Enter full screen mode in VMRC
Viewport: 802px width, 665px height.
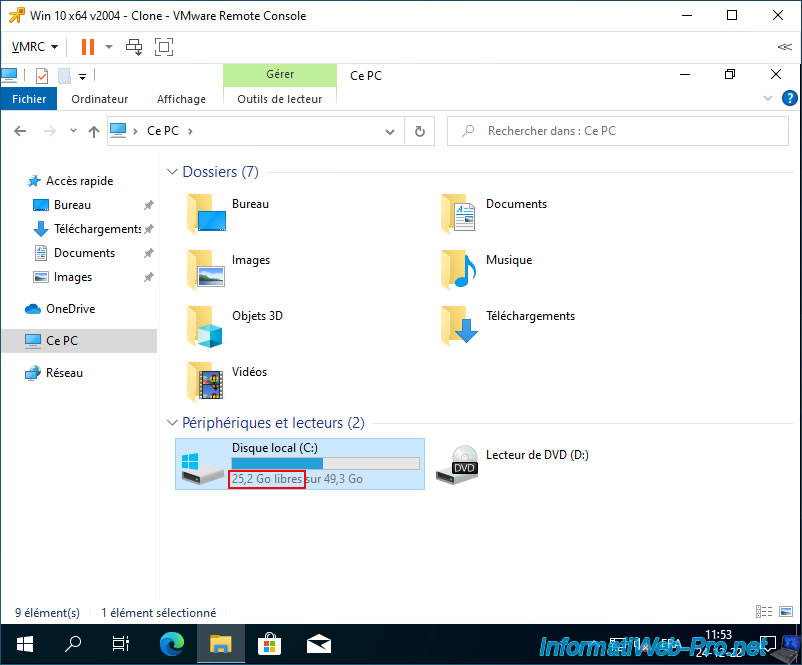point(164,47)
